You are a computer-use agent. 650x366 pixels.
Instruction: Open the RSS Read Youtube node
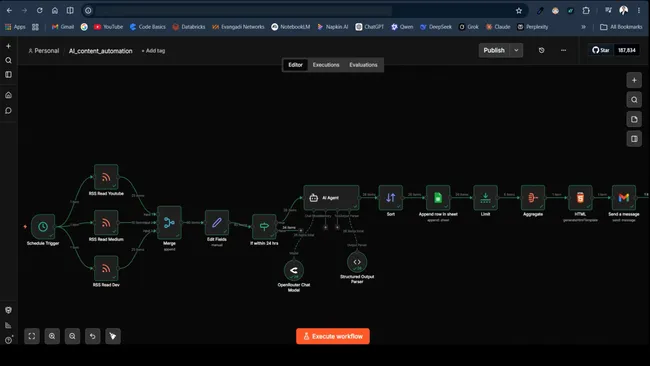click(106, 177)
